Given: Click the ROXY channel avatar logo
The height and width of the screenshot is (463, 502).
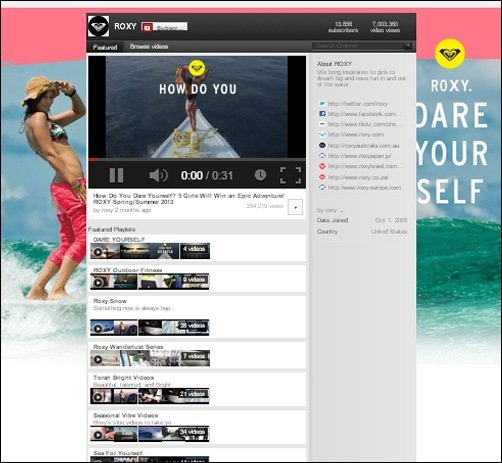Looking at the screenshot, I should tap(98, 26).
